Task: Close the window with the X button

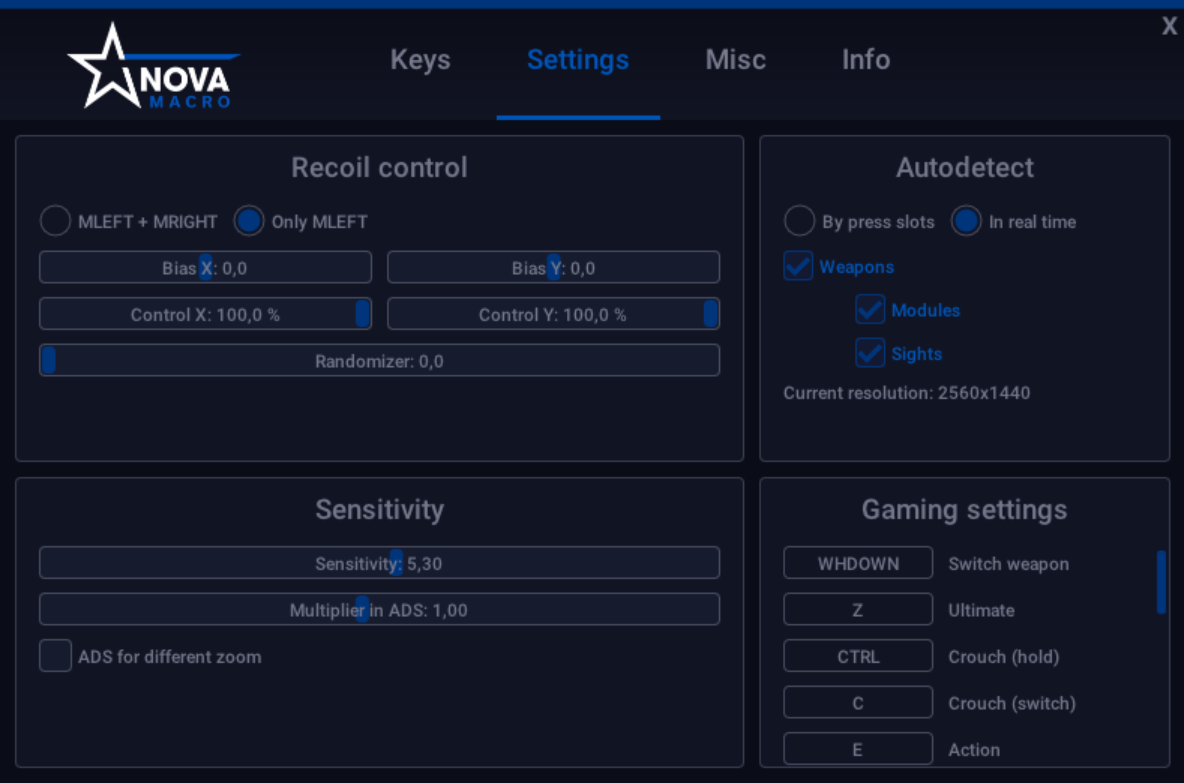Action: 1169,27
